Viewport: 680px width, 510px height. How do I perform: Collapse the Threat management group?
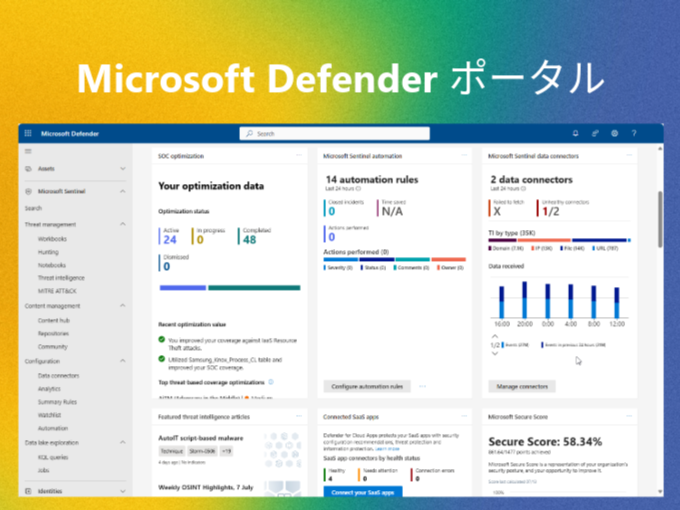(x=123, y=224)
